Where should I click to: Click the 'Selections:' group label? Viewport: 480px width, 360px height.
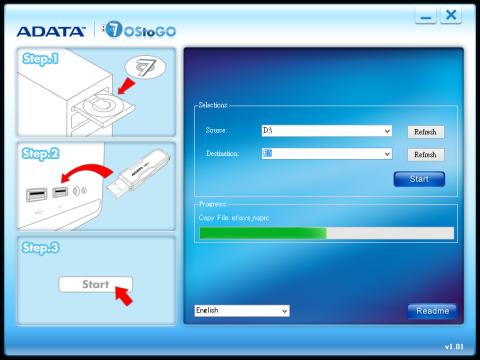pos(213,105)
